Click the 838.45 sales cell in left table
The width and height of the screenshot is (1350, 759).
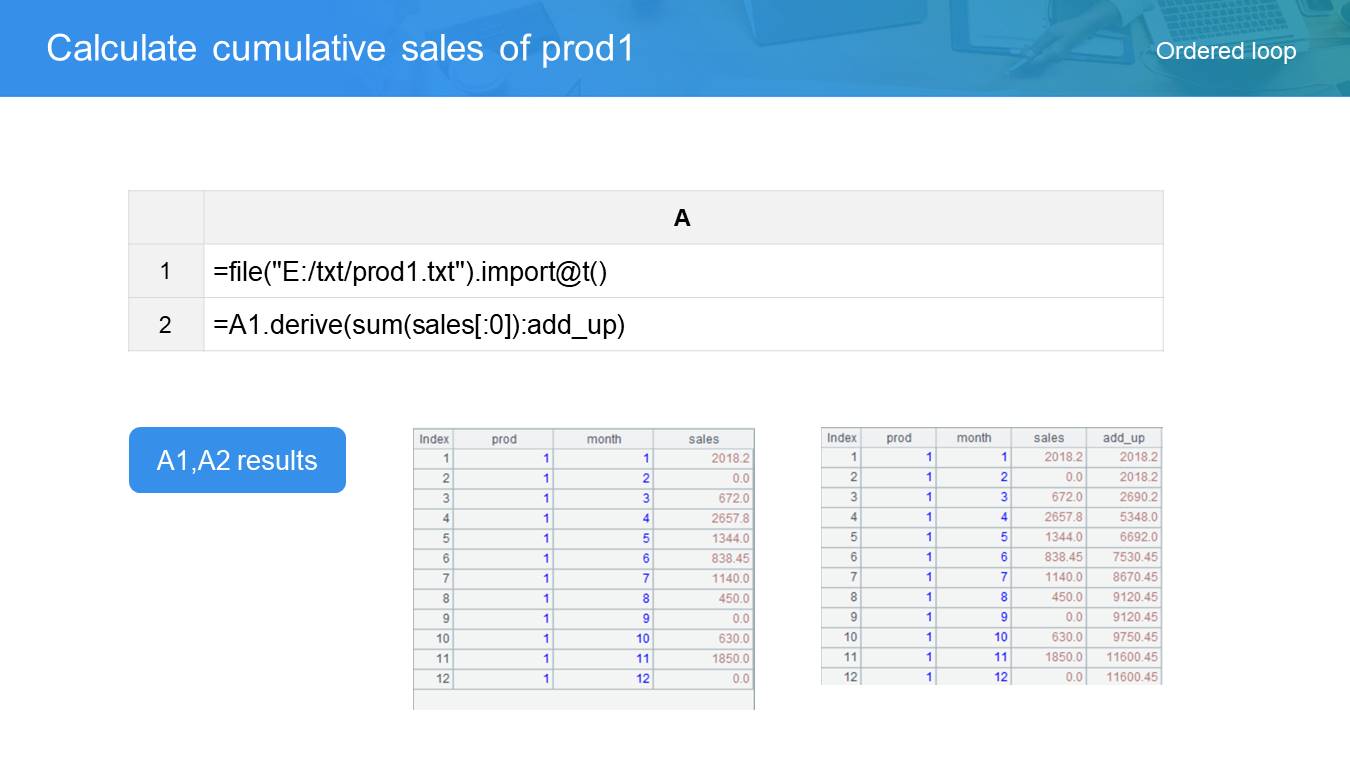[704, 558]
